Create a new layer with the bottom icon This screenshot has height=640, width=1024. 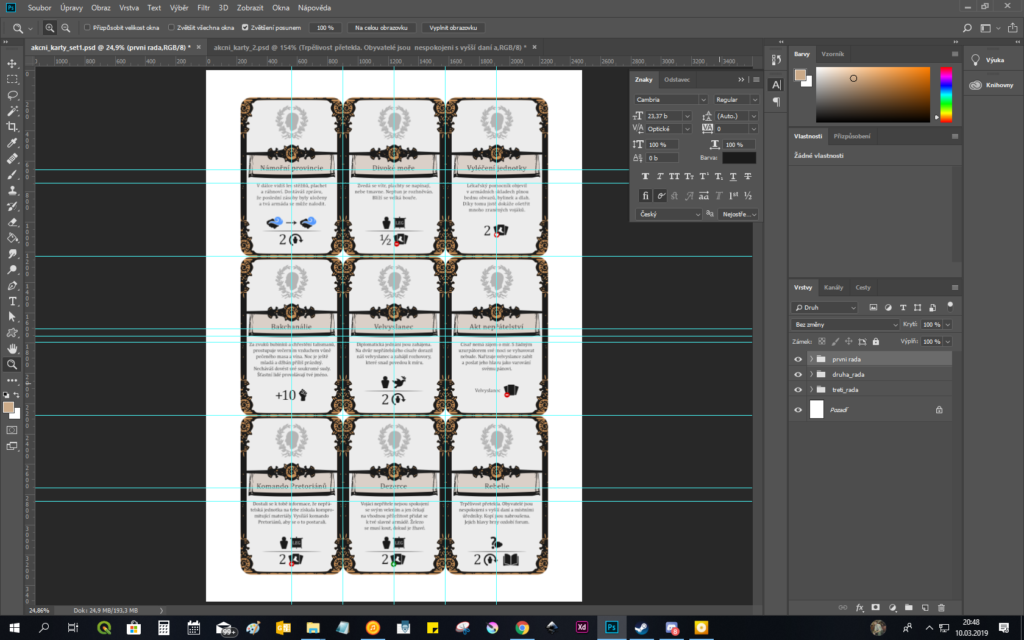click(924, 606)
